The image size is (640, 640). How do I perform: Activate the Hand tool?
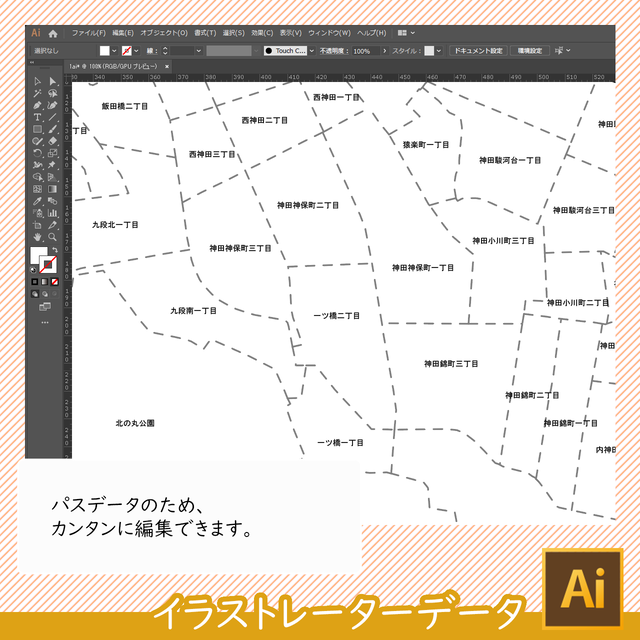pyautogui.click(x=37, y=237)
